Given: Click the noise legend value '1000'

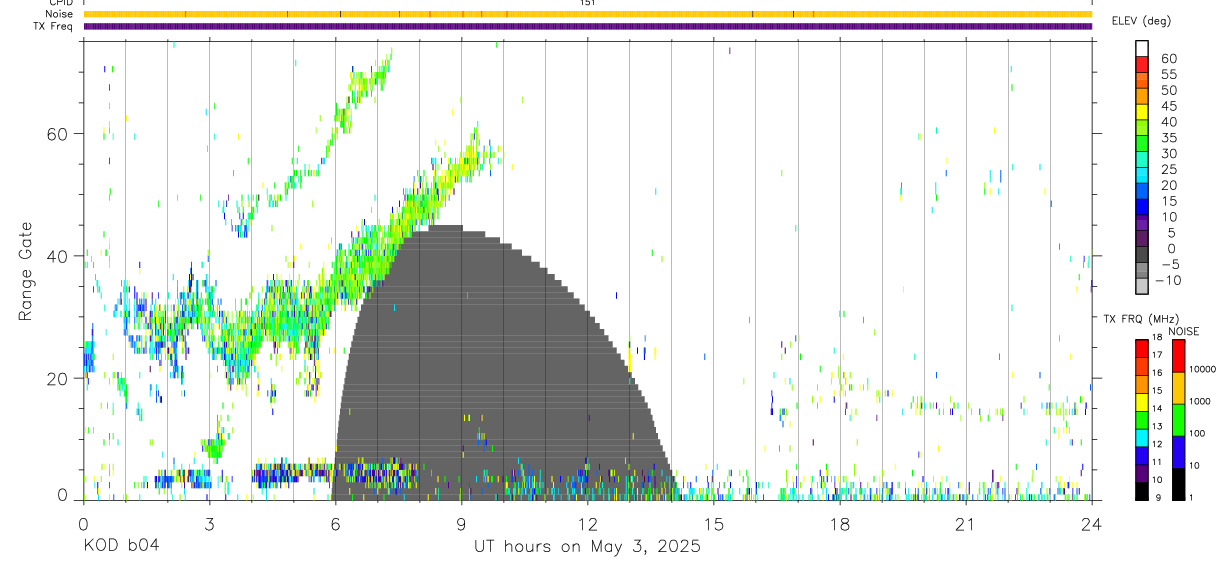Looking at the screenshot, I should [1199, 401].
